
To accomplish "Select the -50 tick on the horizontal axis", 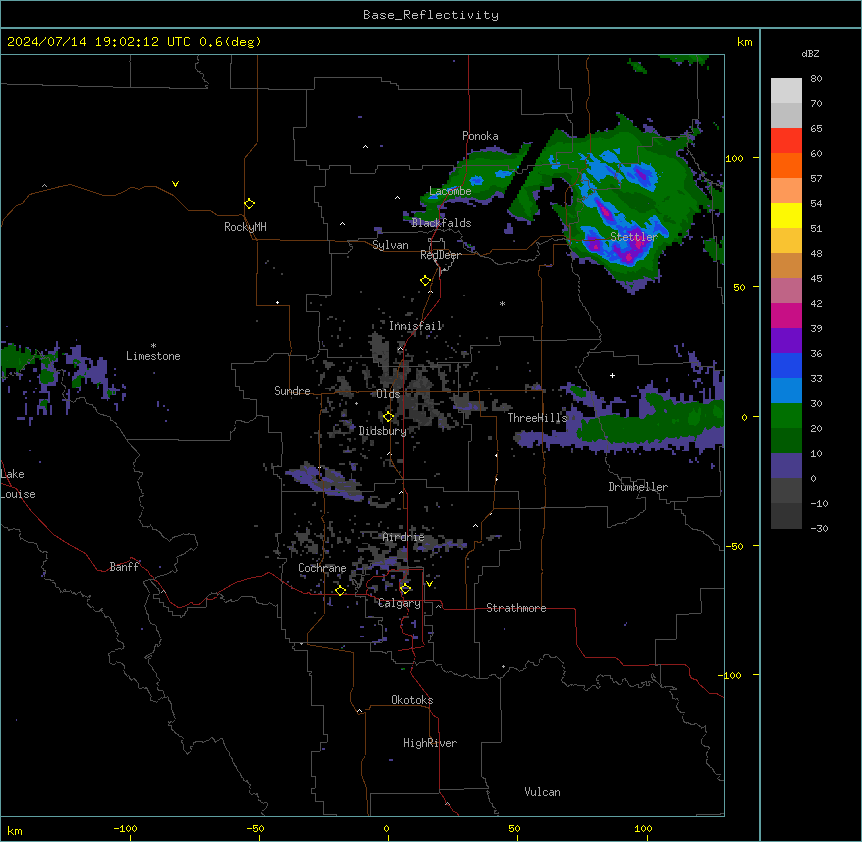I will [255, 829].
